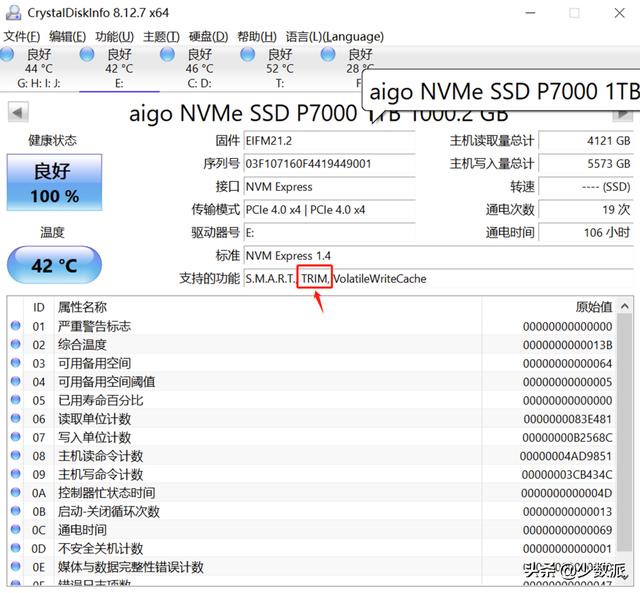Click the blue health orb above G: H: I: J:
The height and width of the screenshot is (593, 640).
click(7, 54)
